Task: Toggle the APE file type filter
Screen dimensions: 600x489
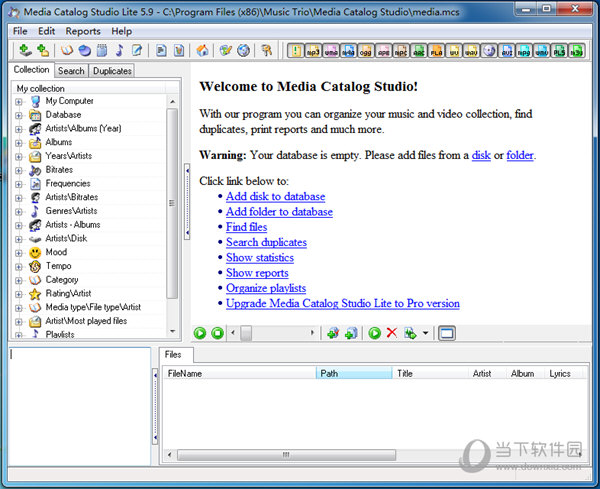Action: (x=383, y=51)
